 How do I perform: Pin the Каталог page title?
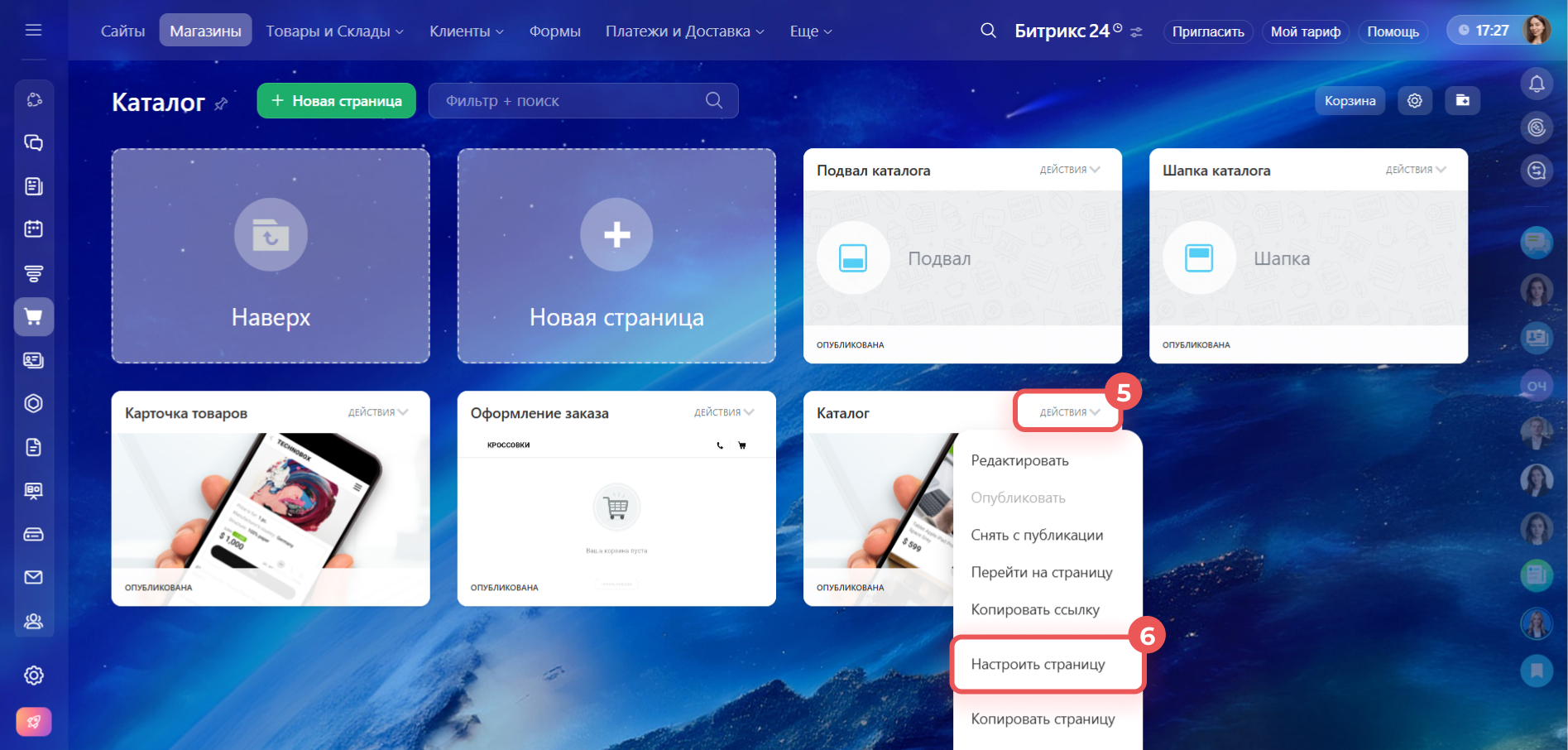(221, 104)
